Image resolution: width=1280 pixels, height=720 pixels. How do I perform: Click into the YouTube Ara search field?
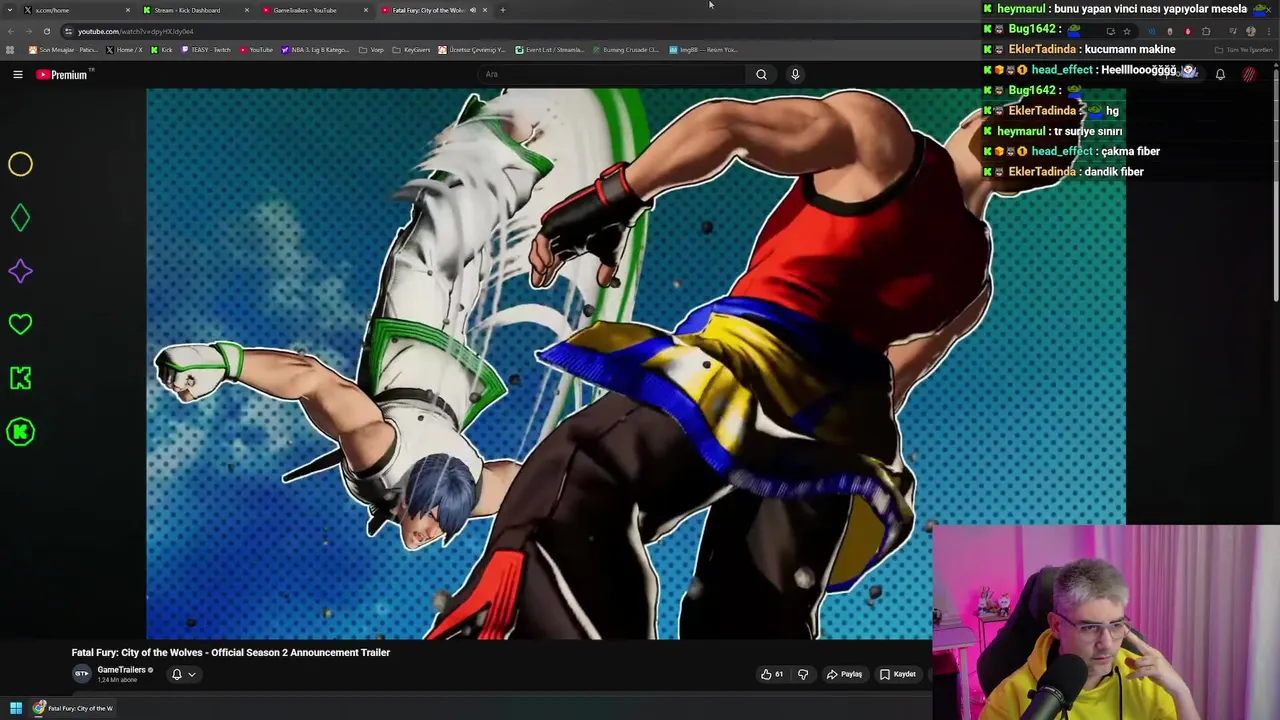pyautogui.click(x=610, y=74)
